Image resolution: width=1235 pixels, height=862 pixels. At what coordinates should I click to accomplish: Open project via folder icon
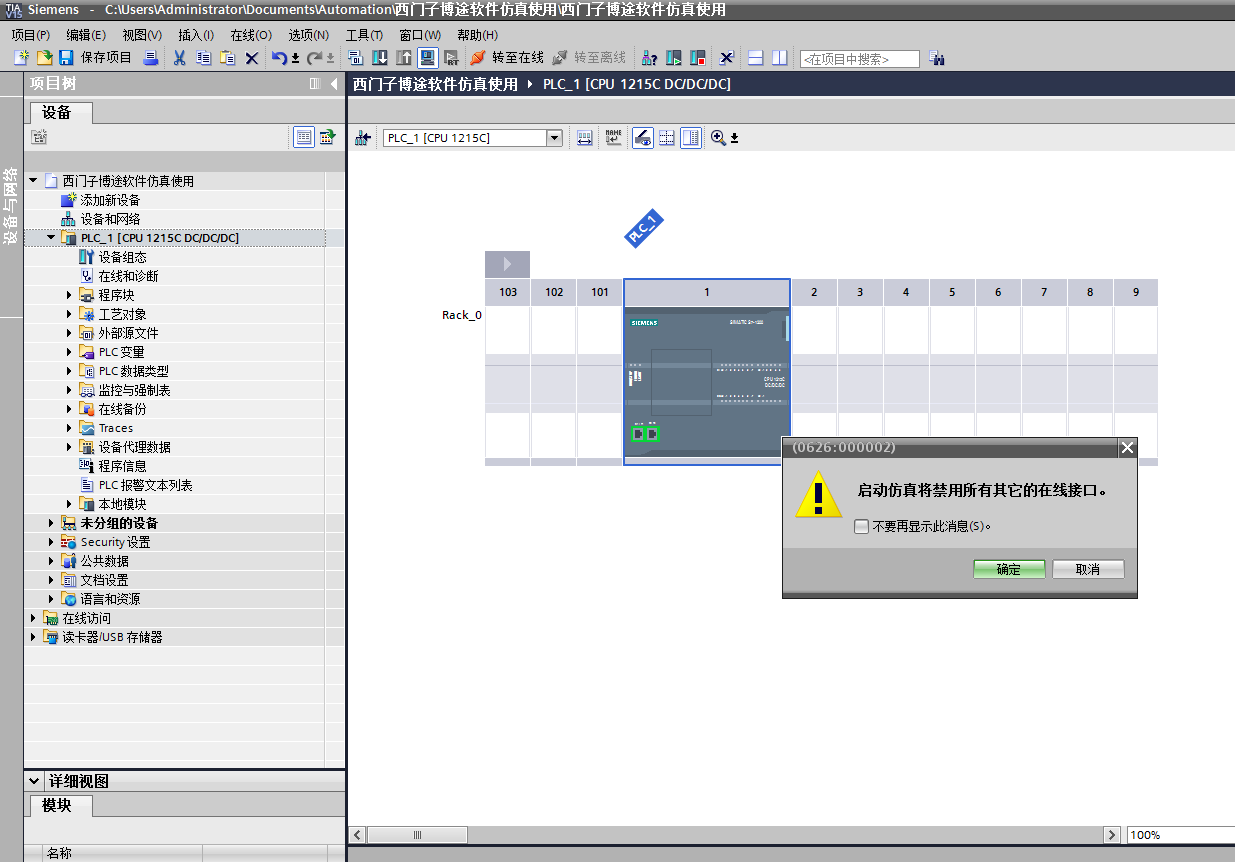click(45, 58)
